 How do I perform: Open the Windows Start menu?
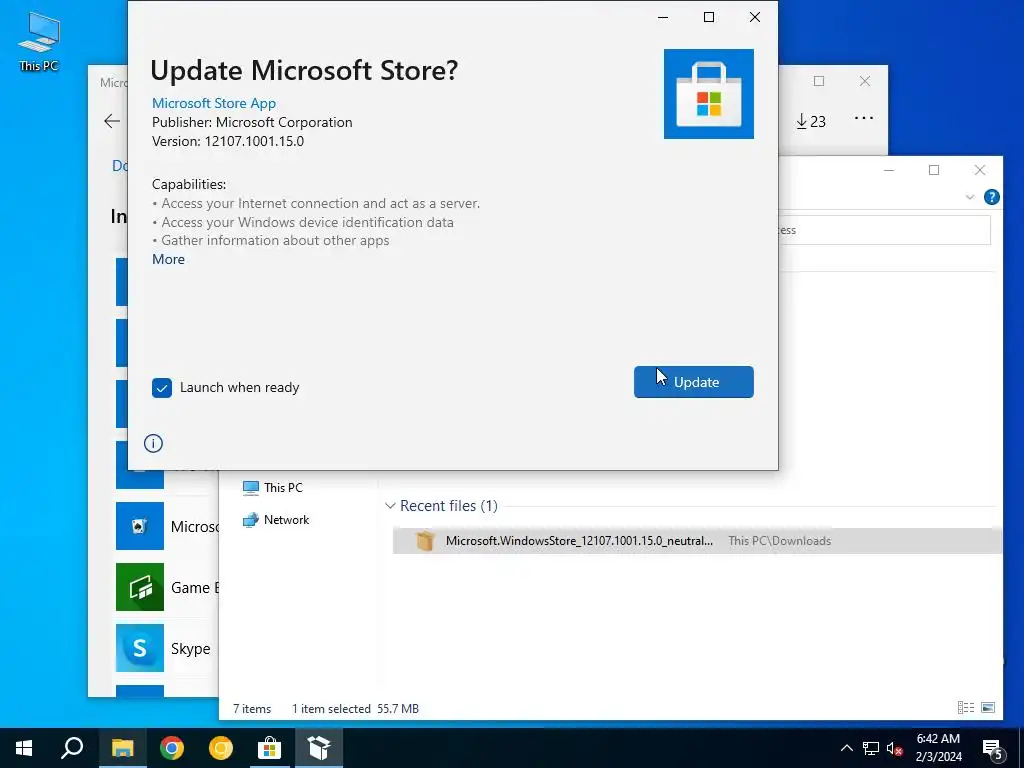click(24, 748)
